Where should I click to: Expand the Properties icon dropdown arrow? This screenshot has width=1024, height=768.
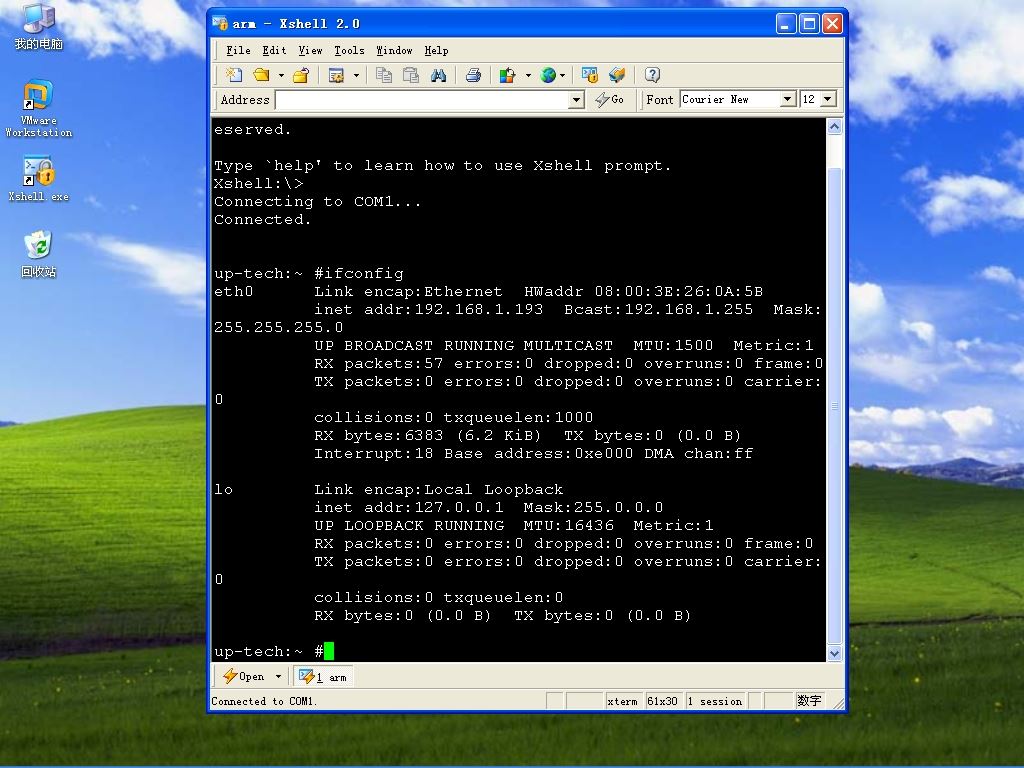click(356, 75)
